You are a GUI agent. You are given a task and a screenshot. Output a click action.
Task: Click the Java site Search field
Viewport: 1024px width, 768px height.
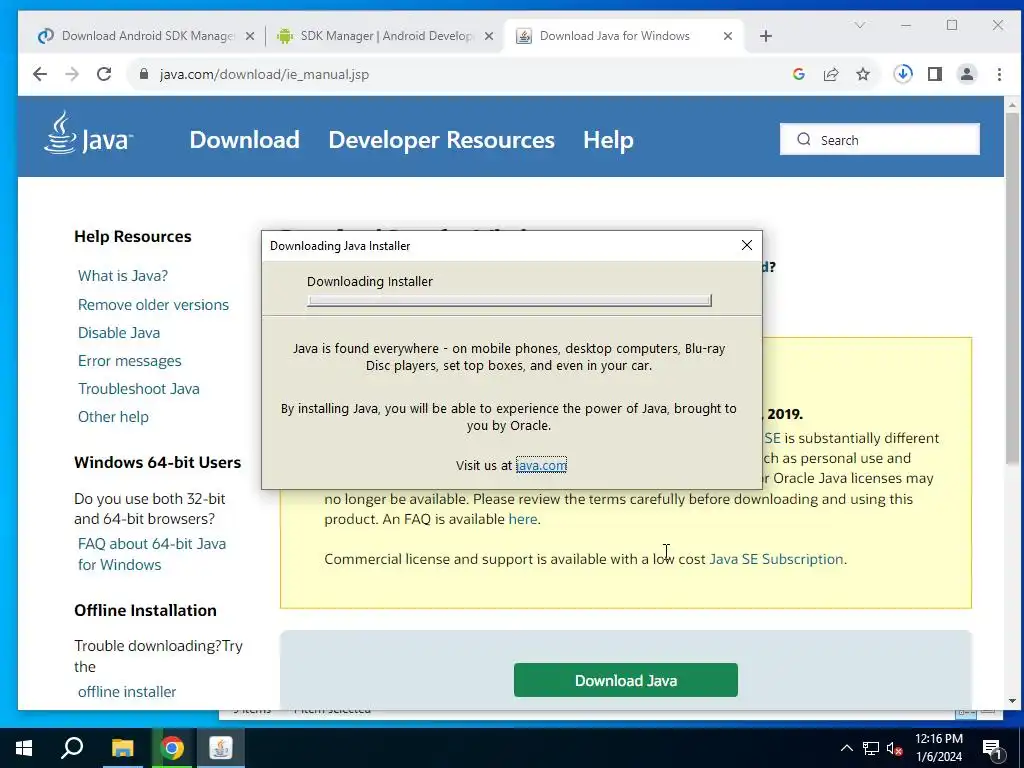[x=880, y=140]
